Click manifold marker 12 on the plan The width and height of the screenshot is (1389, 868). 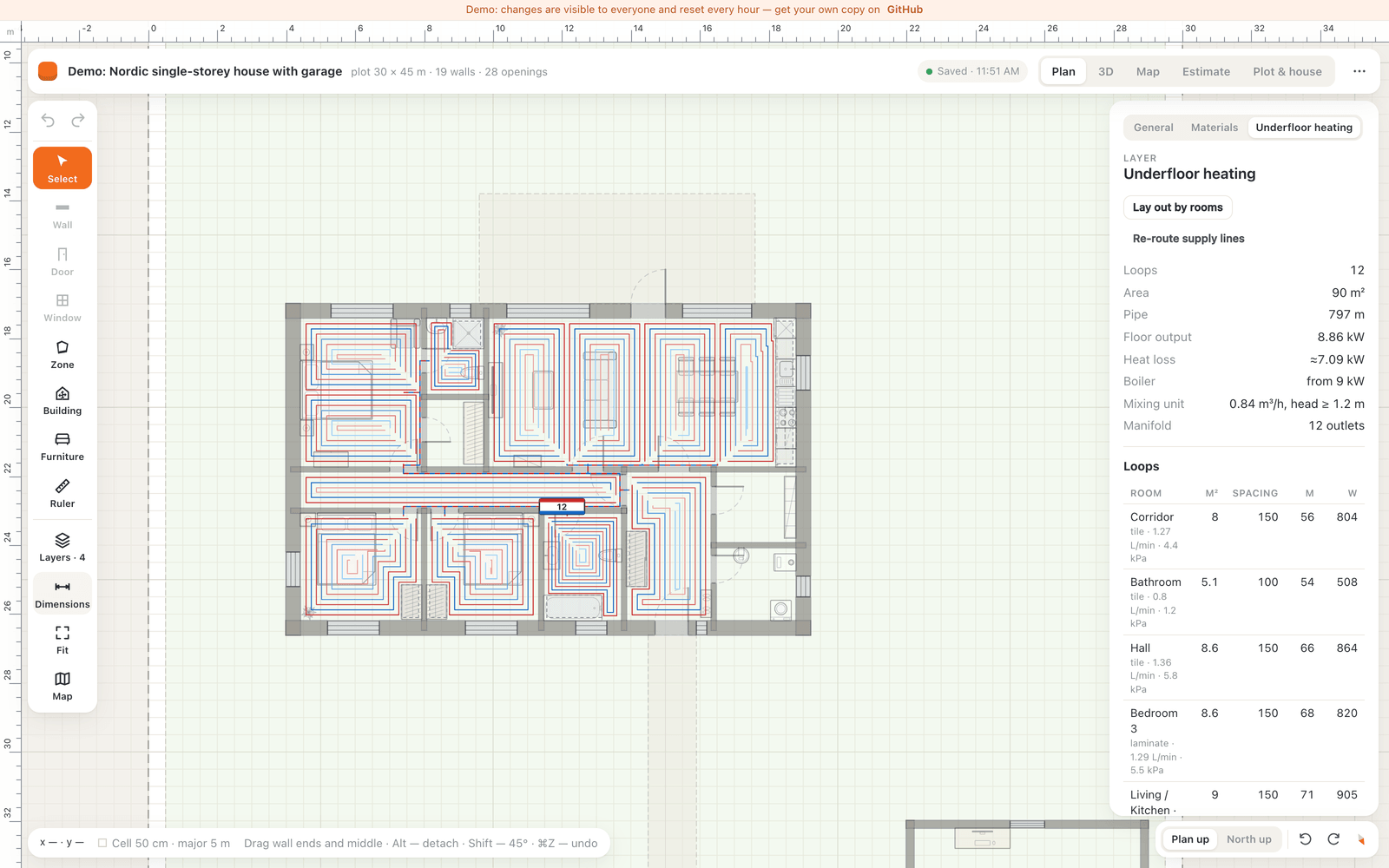point(562,507)
